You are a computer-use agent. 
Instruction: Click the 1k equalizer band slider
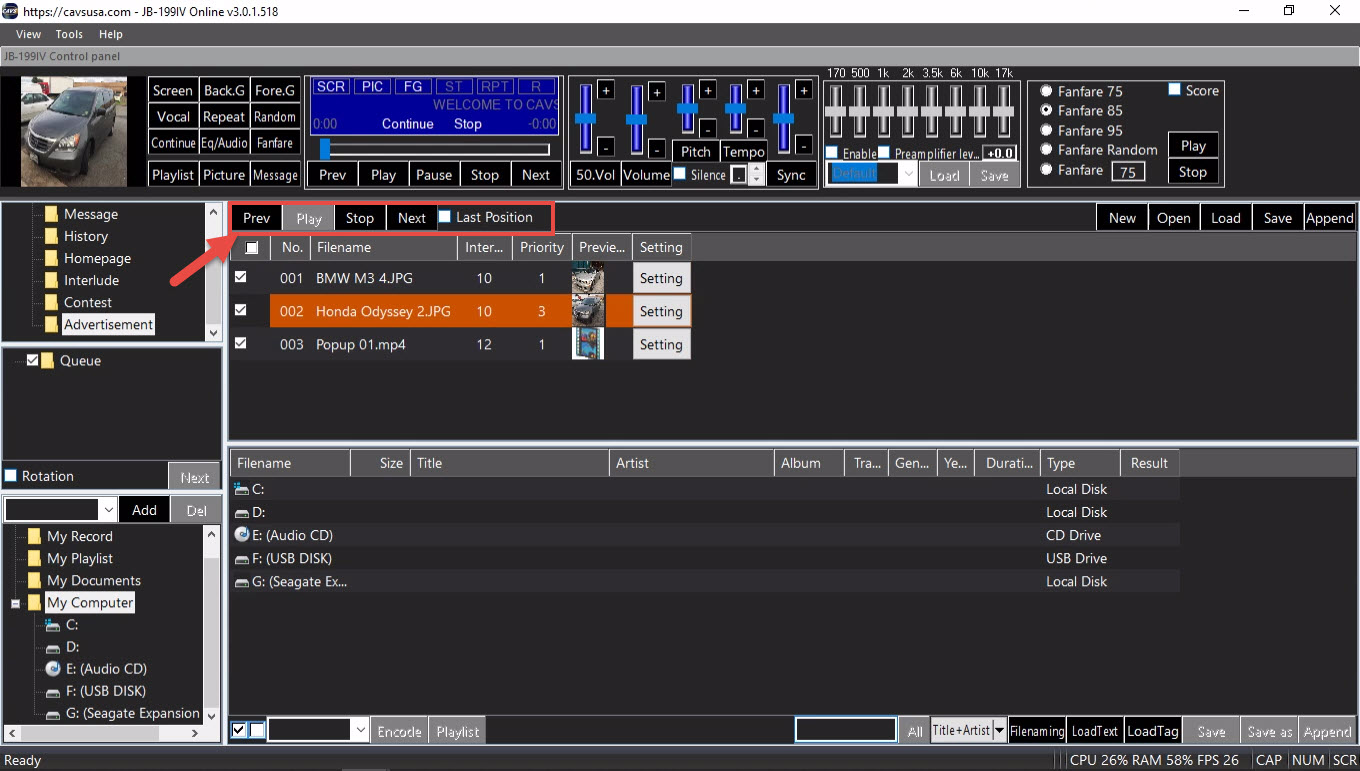click(x=883, y=113)
